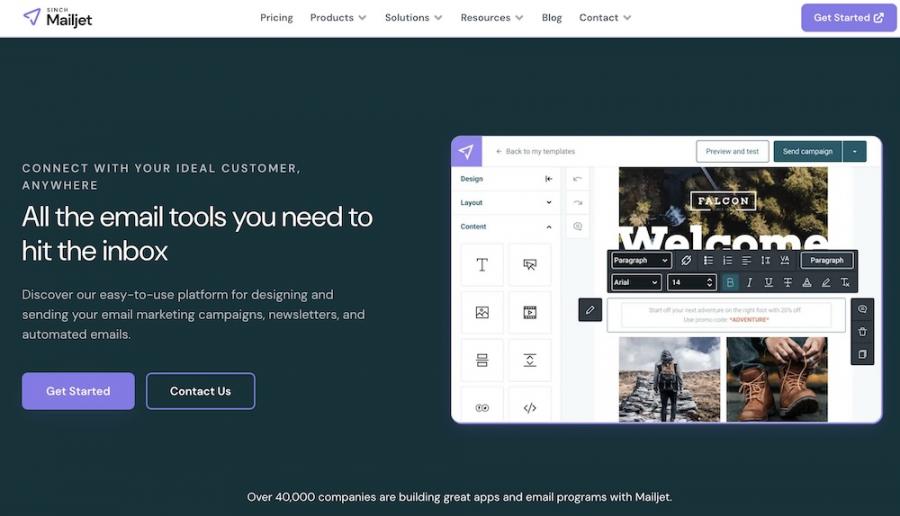The image size is (900, 516).
Task: Click the comment icon below redo
Action: pos(577,226)
